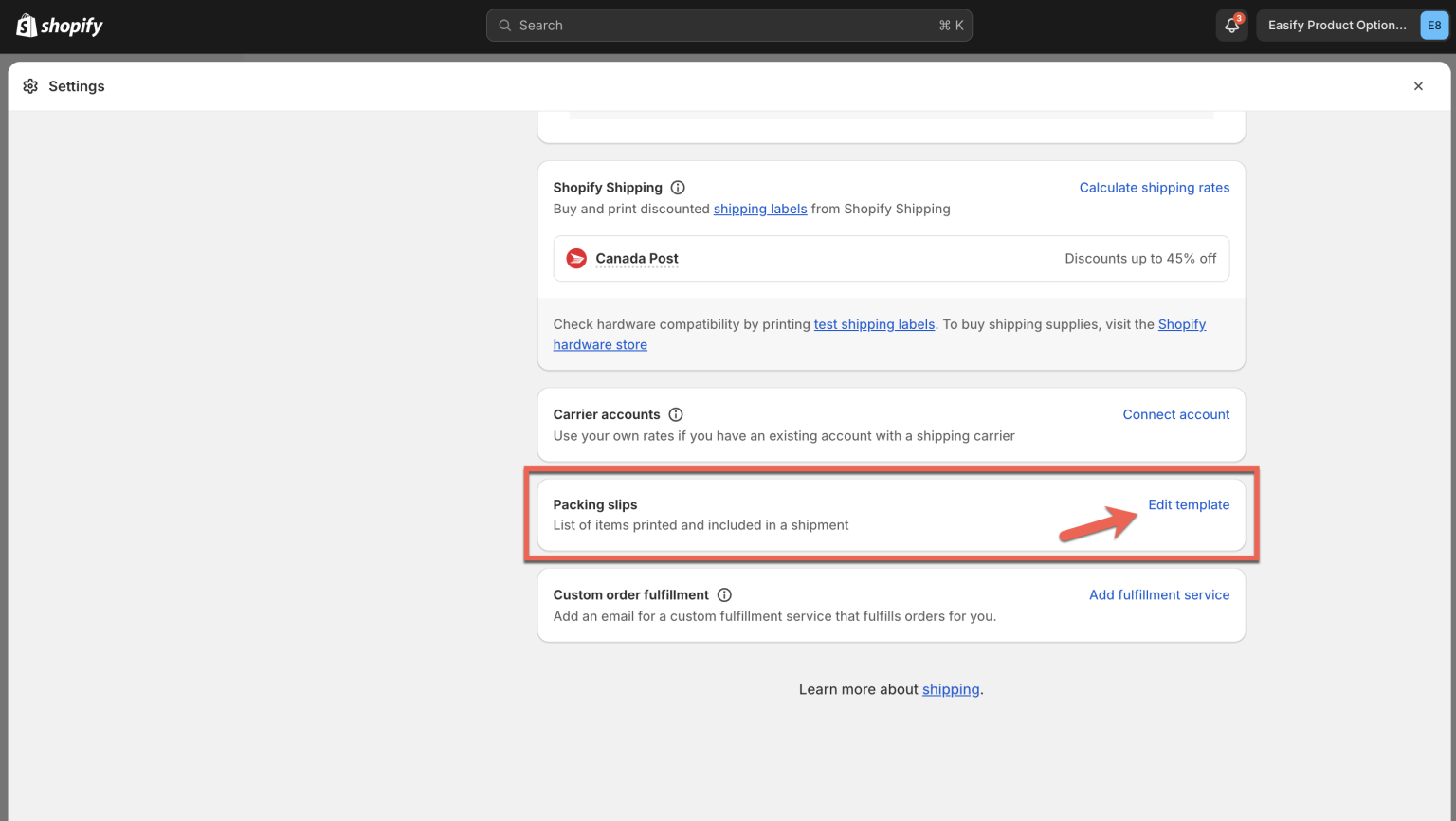This screenshot has height=821, width=1456.
Task: Click Calculate shipping rates link
Action: (x=1154, y=188)
